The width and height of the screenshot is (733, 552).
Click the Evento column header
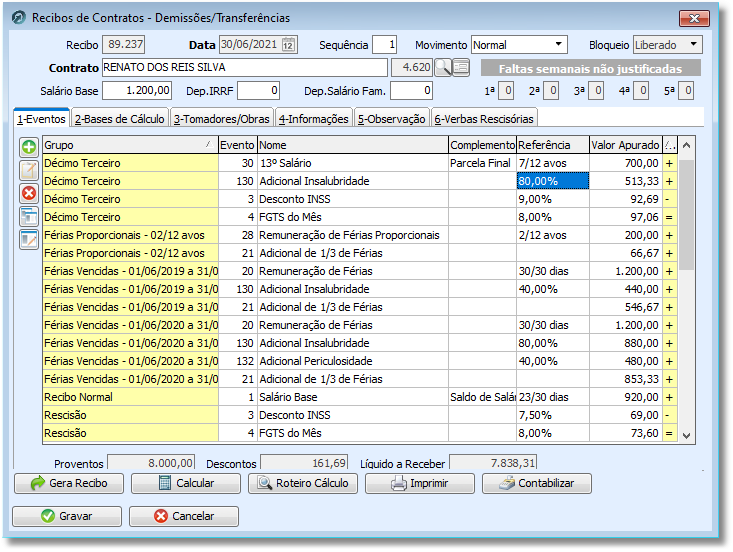[237, 145]
